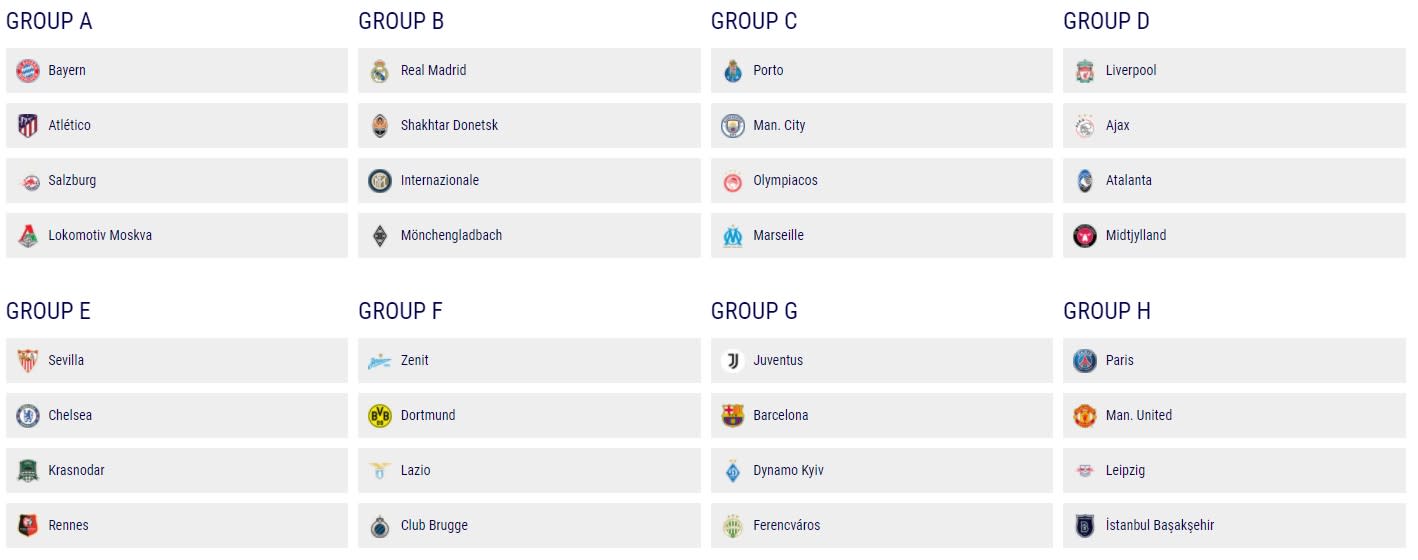Select the Barcelona crest icon
Image resolution: width=1418 pixels, height=560 pixels.
pyautogui.click(x=733, y=416)
